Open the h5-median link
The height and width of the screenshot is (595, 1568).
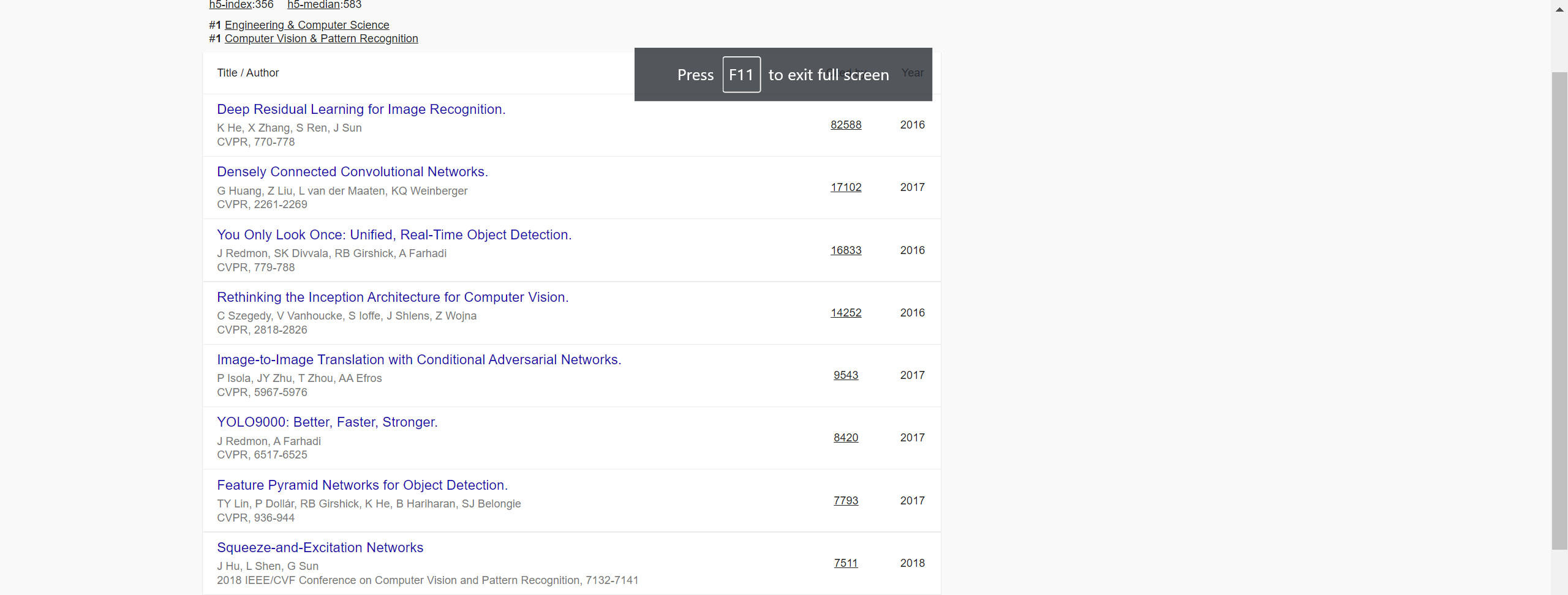pyautogui.click(x=313, y=5)
